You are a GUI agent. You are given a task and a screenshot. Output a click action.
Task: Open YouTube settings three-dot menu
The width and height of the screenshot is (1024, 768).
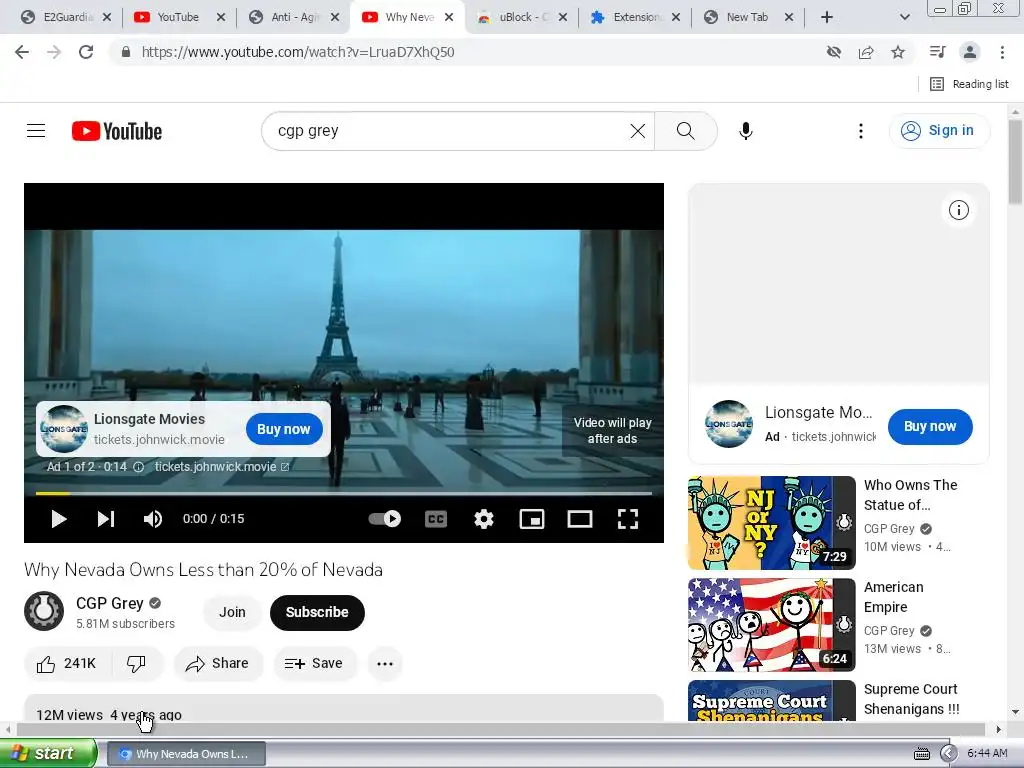861,131
